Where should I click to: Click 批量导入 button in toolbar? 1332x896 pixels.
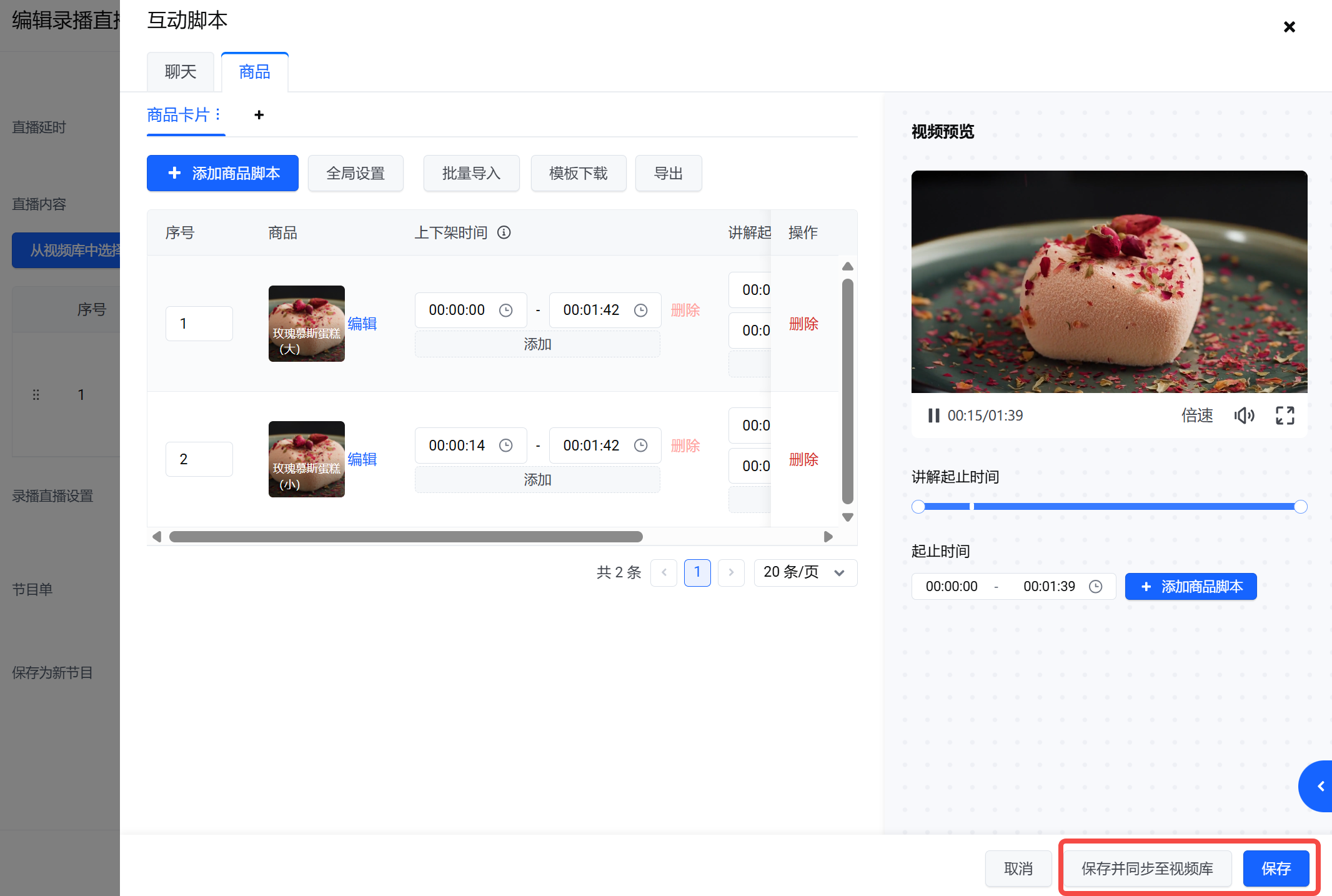[x=471, y=173]
